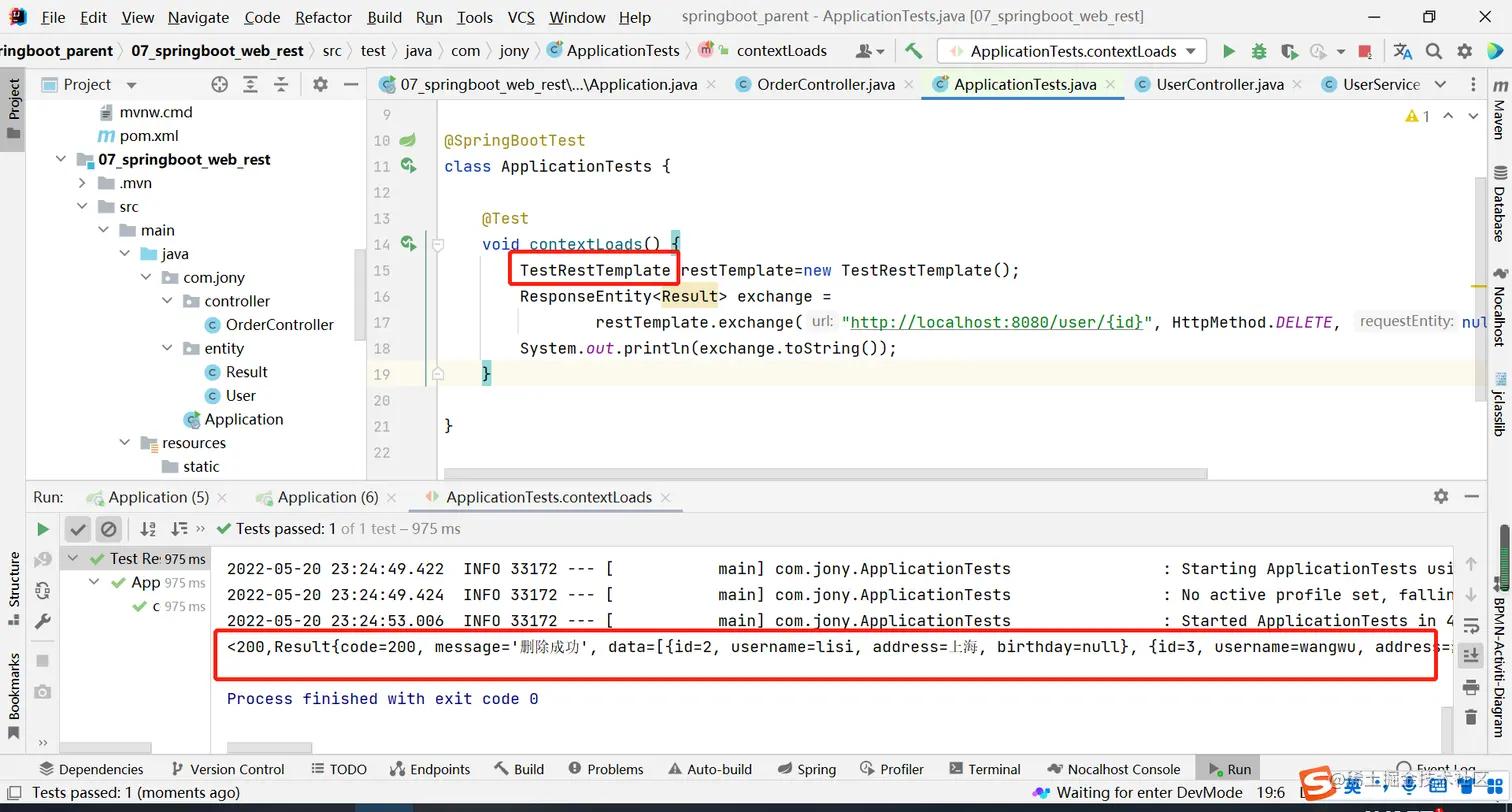
Task: Run with coverage from the main toolbar
Action: (1289, 51)
